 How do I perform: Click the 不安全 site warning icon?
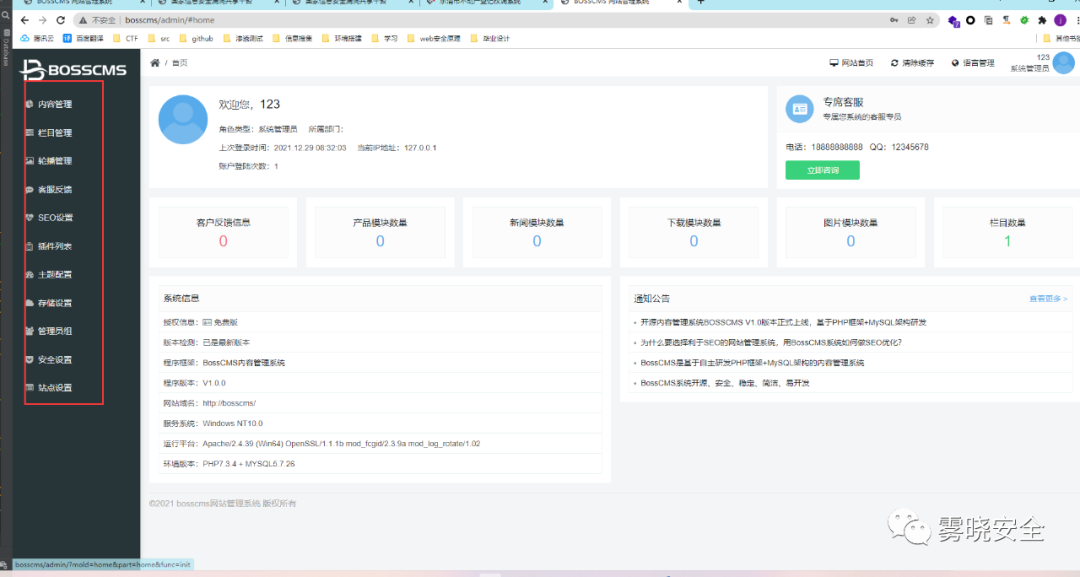(x=83, y=21)
